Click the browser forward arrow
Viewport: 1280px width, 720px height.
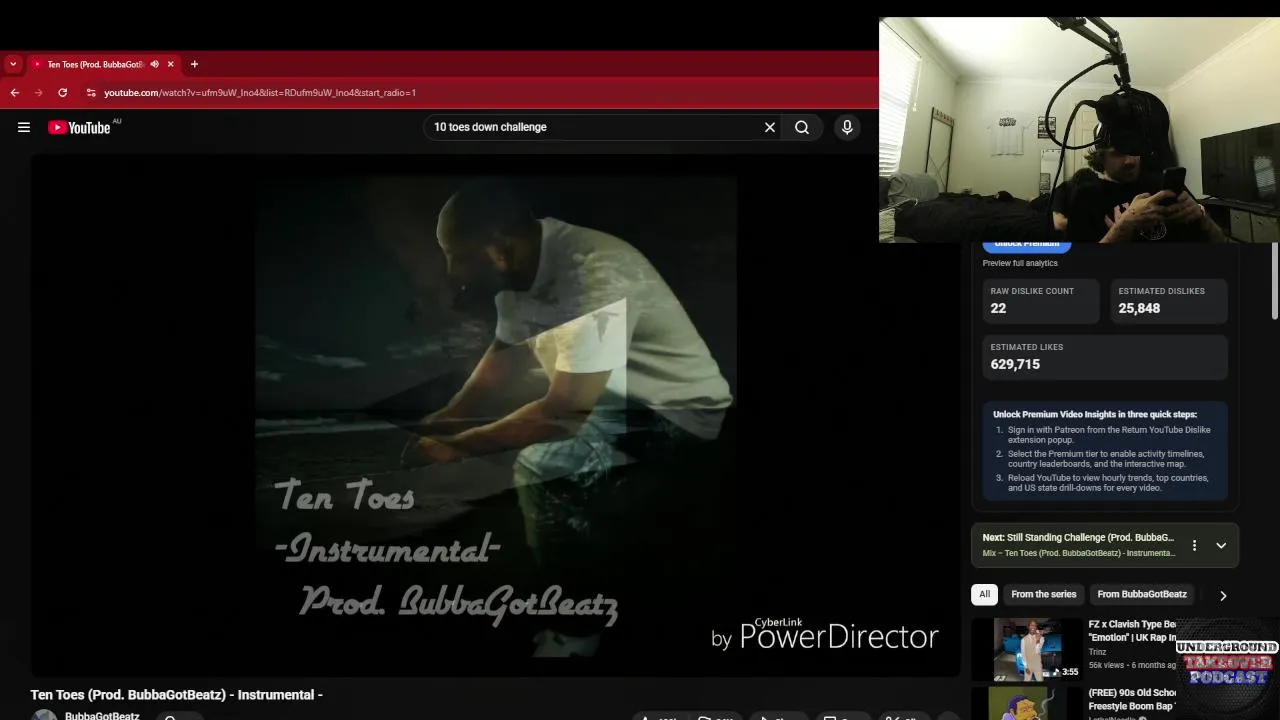point(39,92)
